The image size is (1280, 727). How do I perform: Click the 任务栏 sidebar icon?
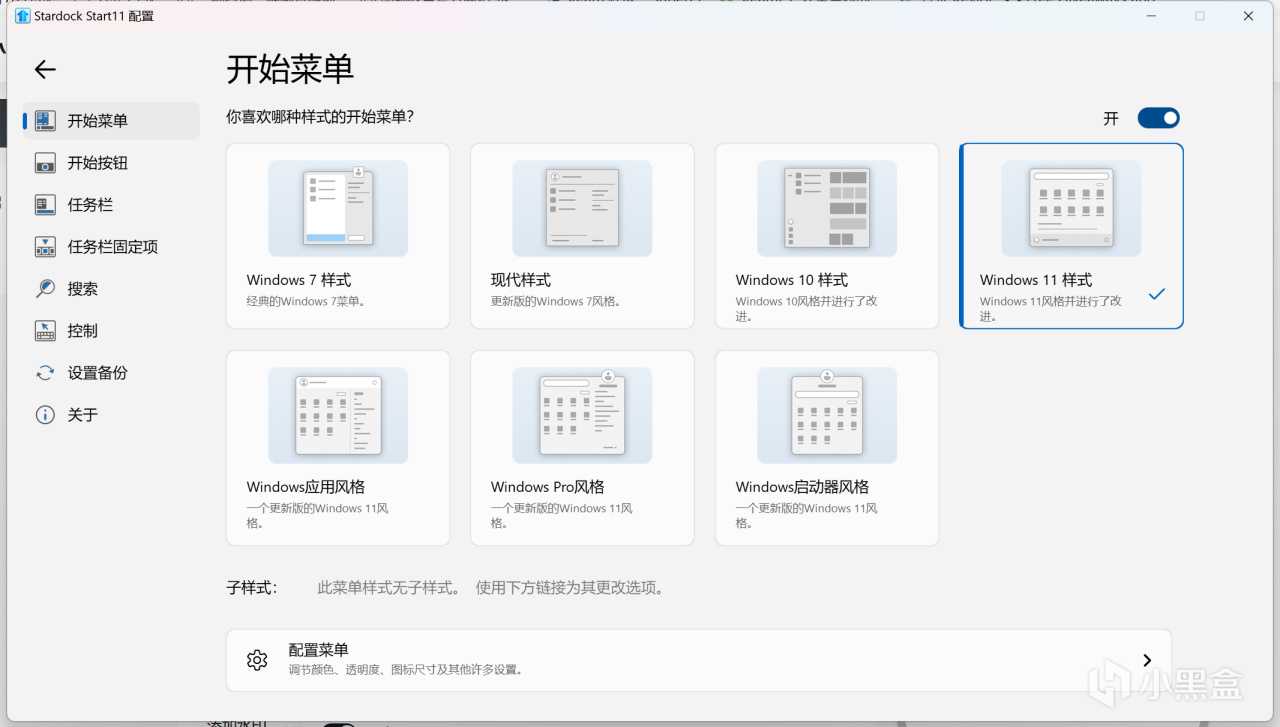(45, 205)
